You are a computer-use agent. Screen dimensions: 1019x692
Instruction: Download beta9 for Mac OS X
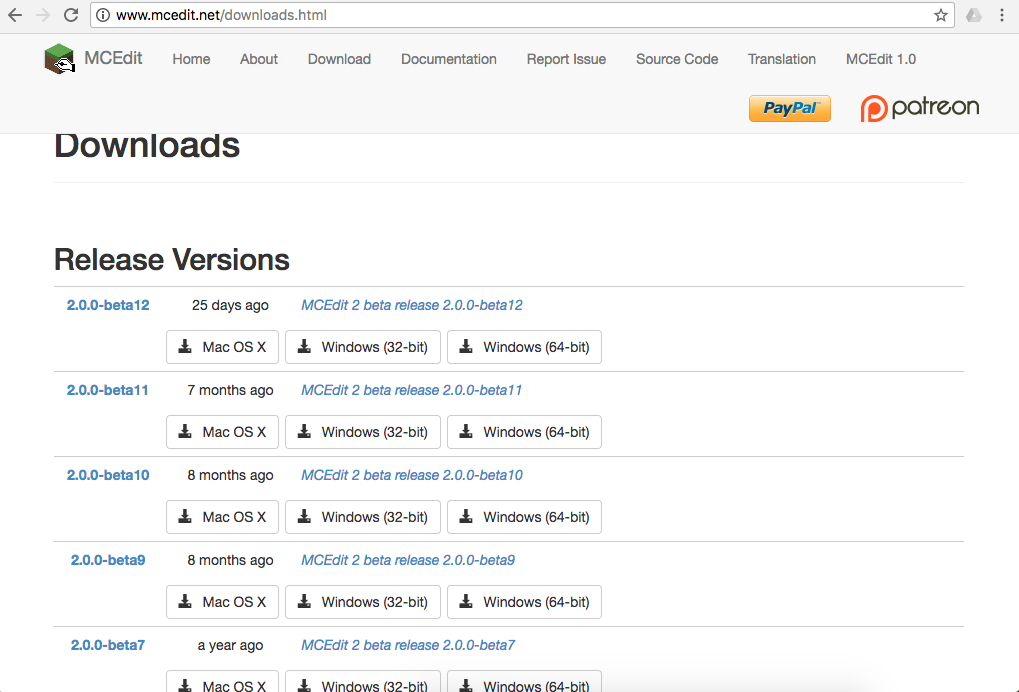point(222,602)
